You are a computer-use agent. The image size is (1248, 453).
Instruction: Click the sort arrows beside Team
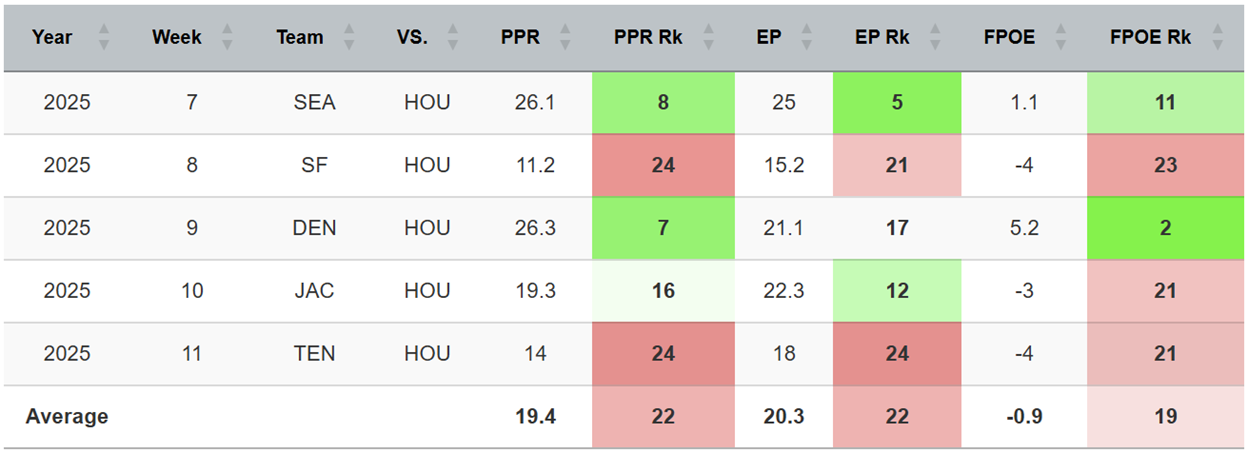[349, 38]
